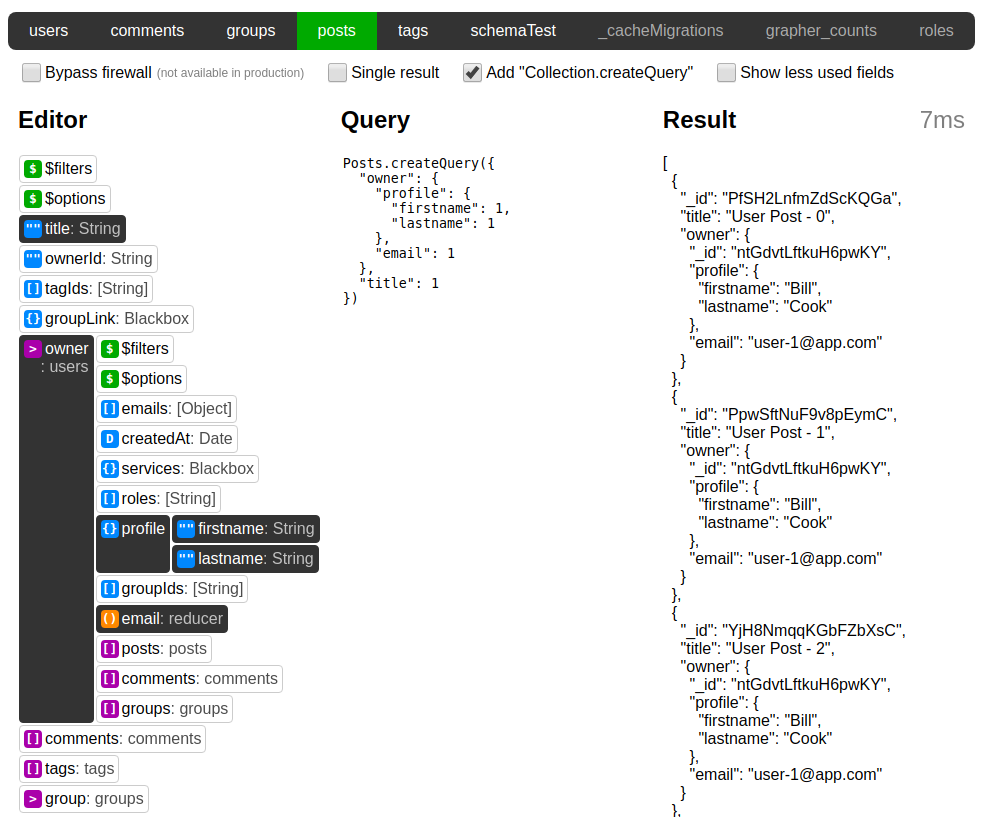Switch to the comments collection tab

148,31
